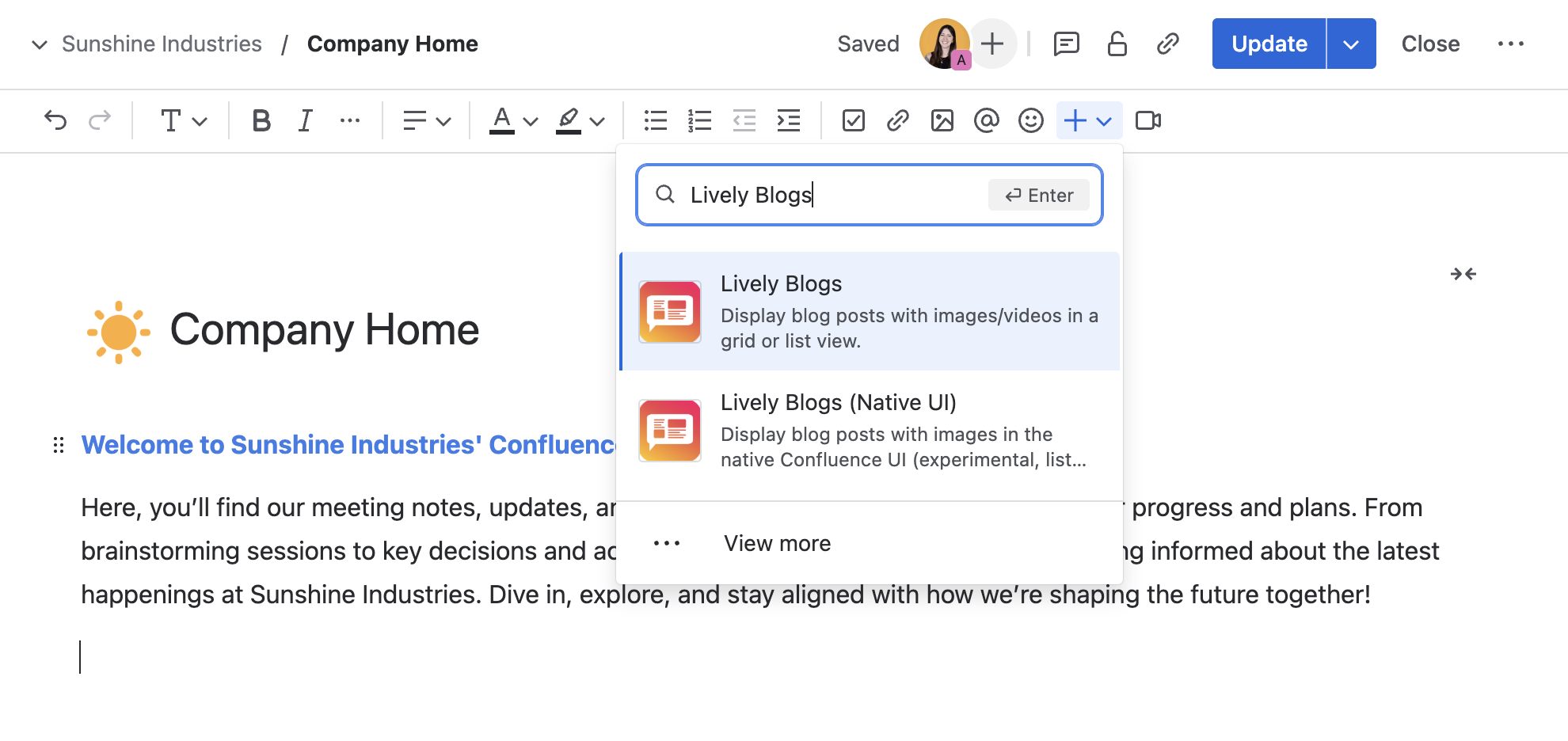Insert a link using the link icon
The image size is (1568, 741).
tap(897, 120)
